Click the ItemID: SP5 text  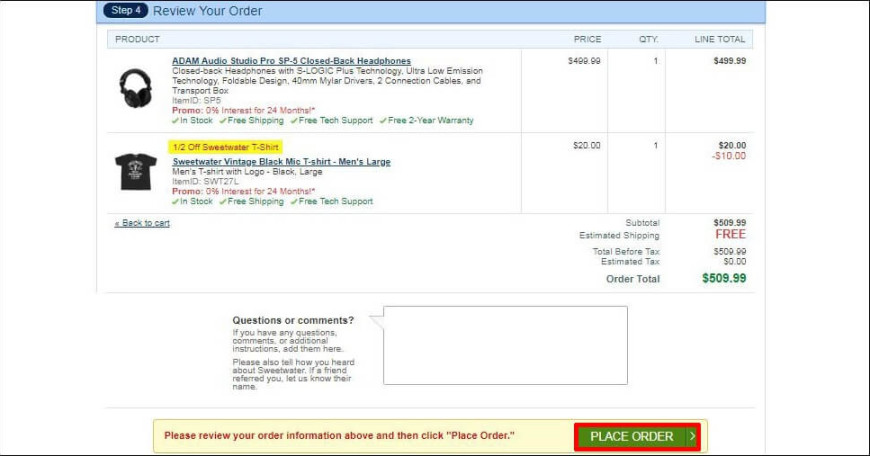point(196,100)
